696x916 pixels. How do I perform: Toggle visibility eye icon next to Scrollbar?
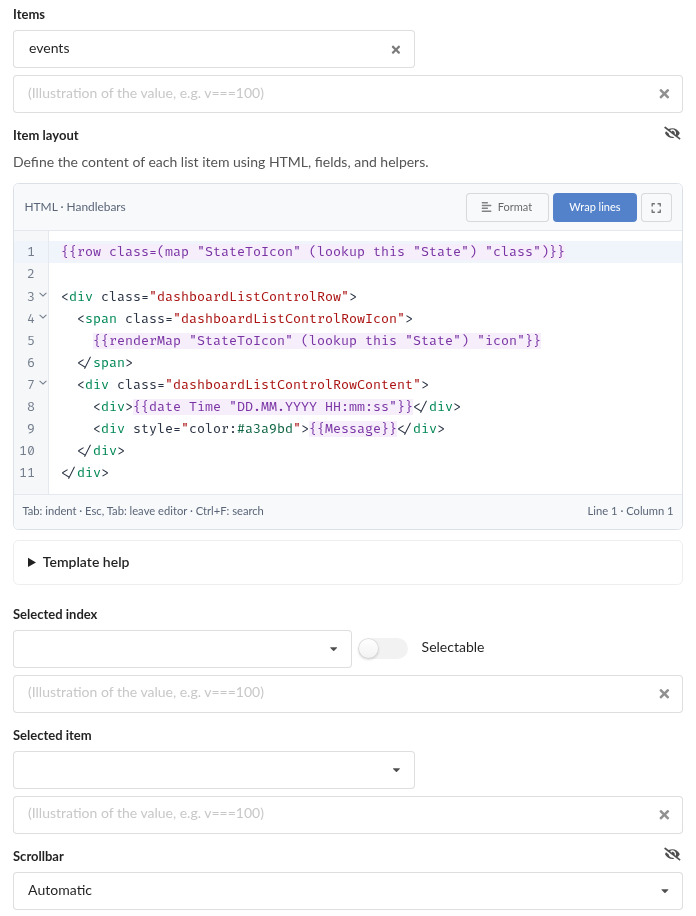click(x=672, y=855)
